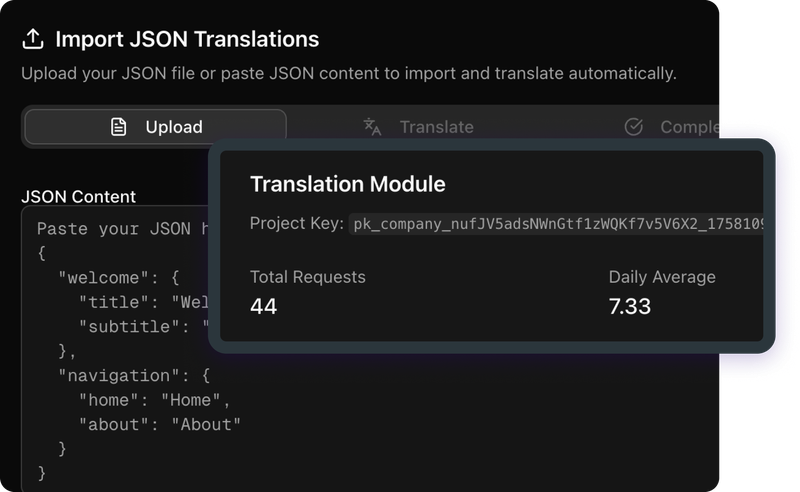The image size is (800, 492).
Task: Click the Daily Average label
Action: coord(661,277)
